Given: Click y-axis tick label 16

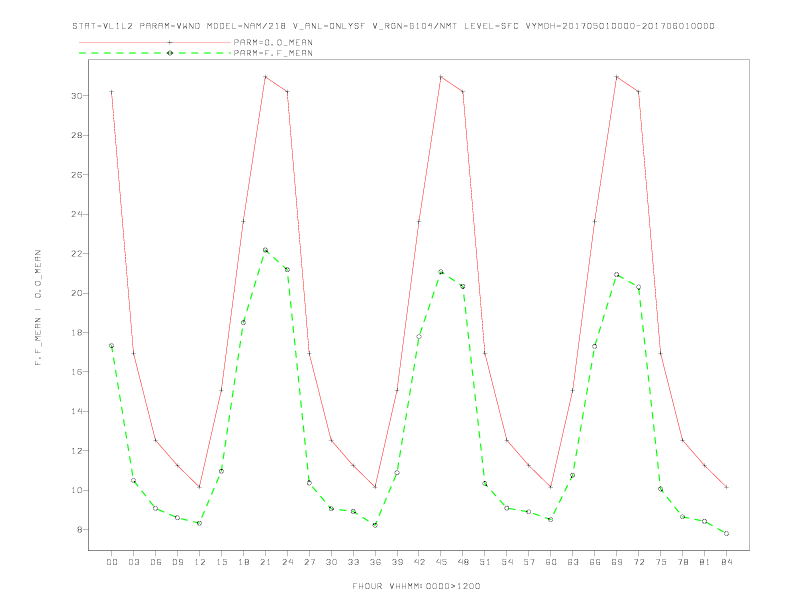Looking at the screenshot, I should [x=77, y=372].
